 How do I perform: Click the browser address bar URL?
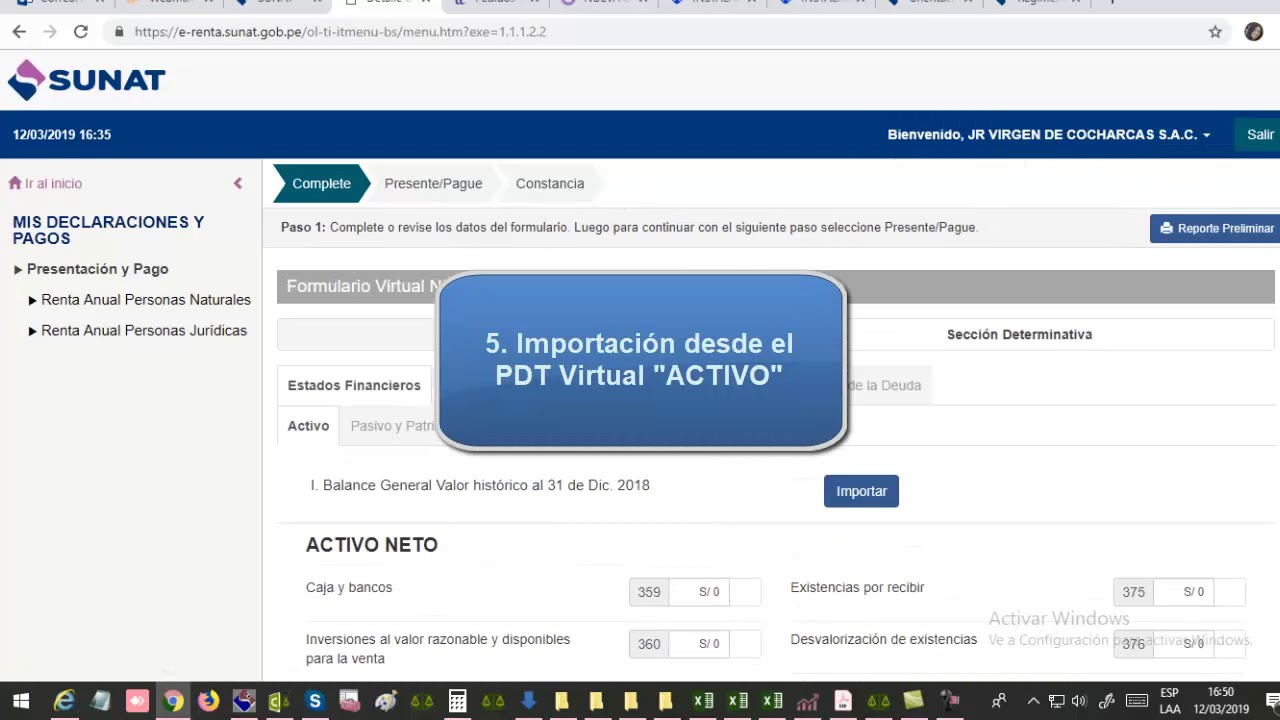coord(340,32)
